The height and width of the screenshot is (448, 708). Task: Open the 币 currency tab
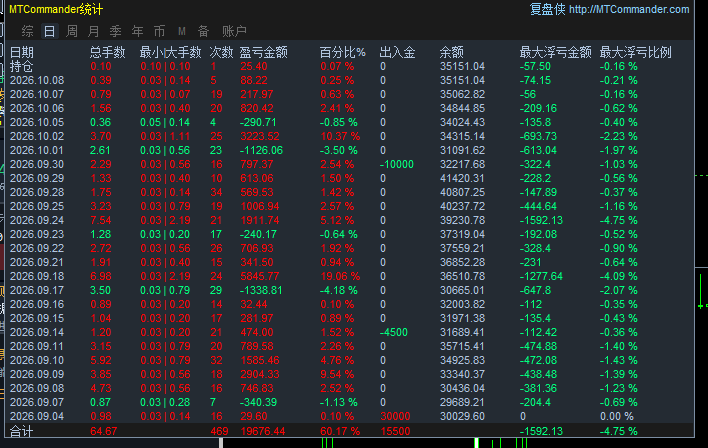coord(159,31)
